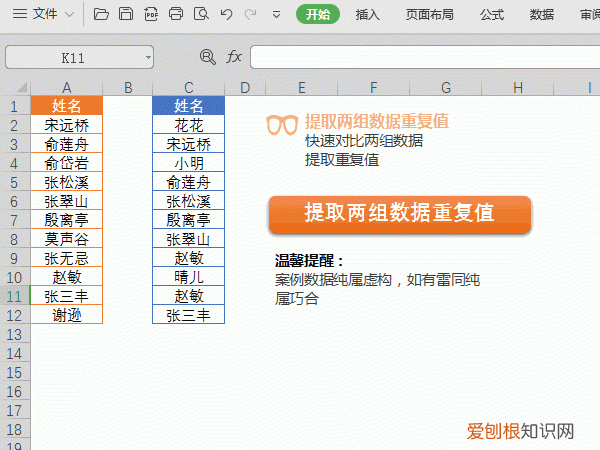Click the export PDF icon

151,15
